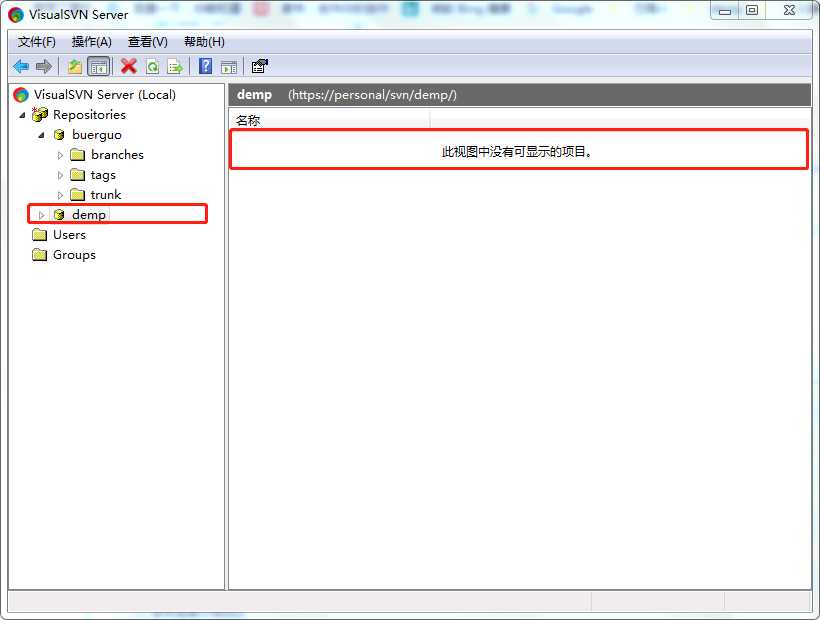This screenshot has height=620, width=820.
Task: Refresh the view with the refresh icon
Action: (x=152, y=66)
